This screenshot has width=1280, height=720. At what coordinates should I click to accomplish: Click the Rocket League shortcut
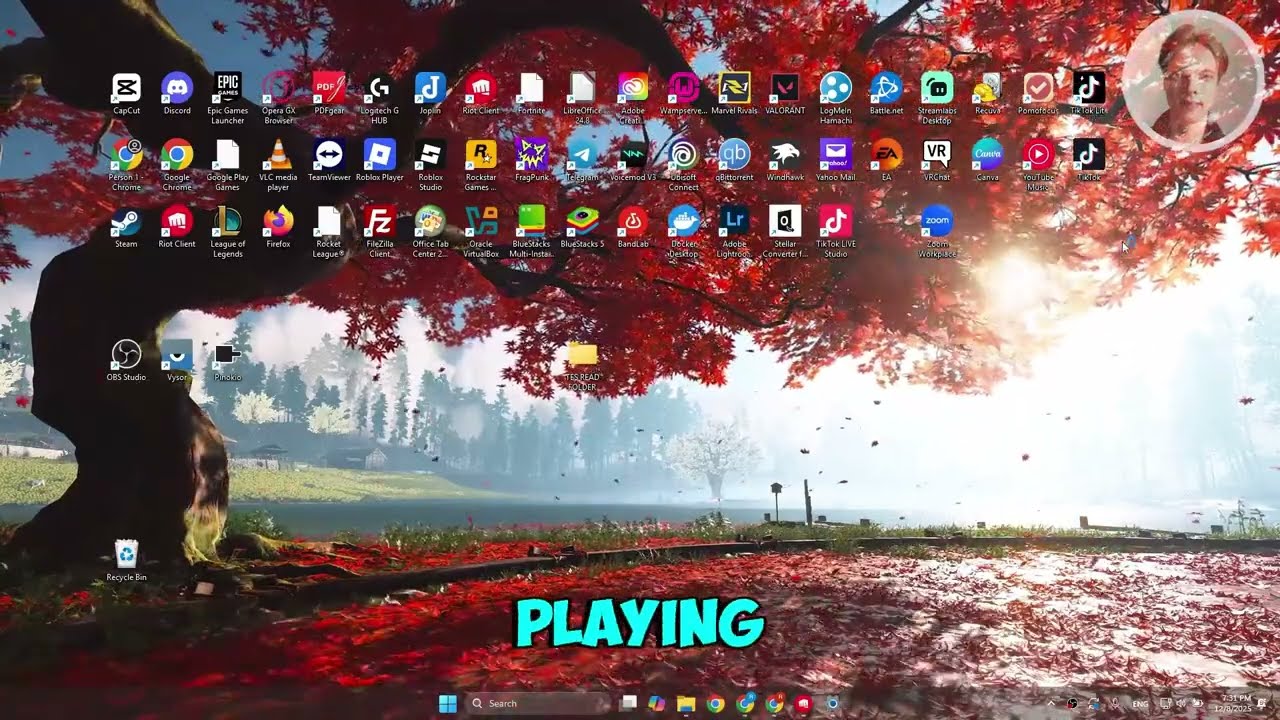329,221
